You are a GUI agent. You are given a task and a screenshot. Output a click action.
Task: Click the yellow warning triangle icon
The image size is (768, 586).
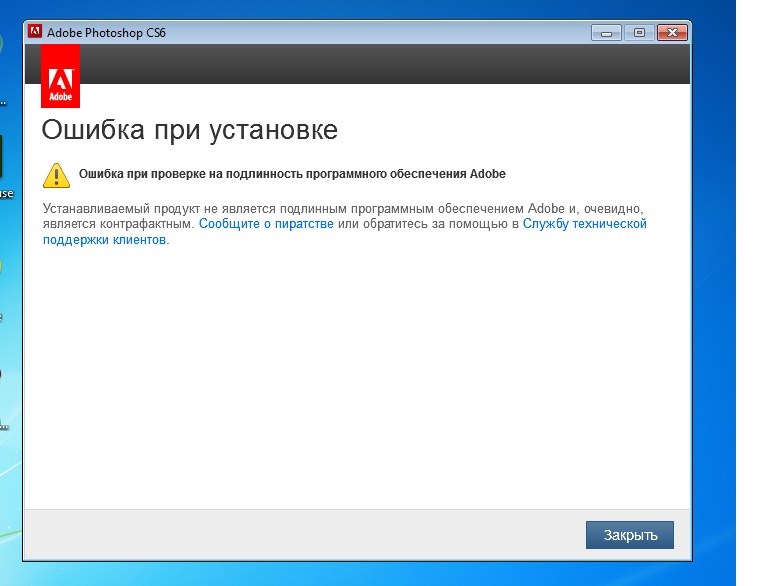point(57,175)
